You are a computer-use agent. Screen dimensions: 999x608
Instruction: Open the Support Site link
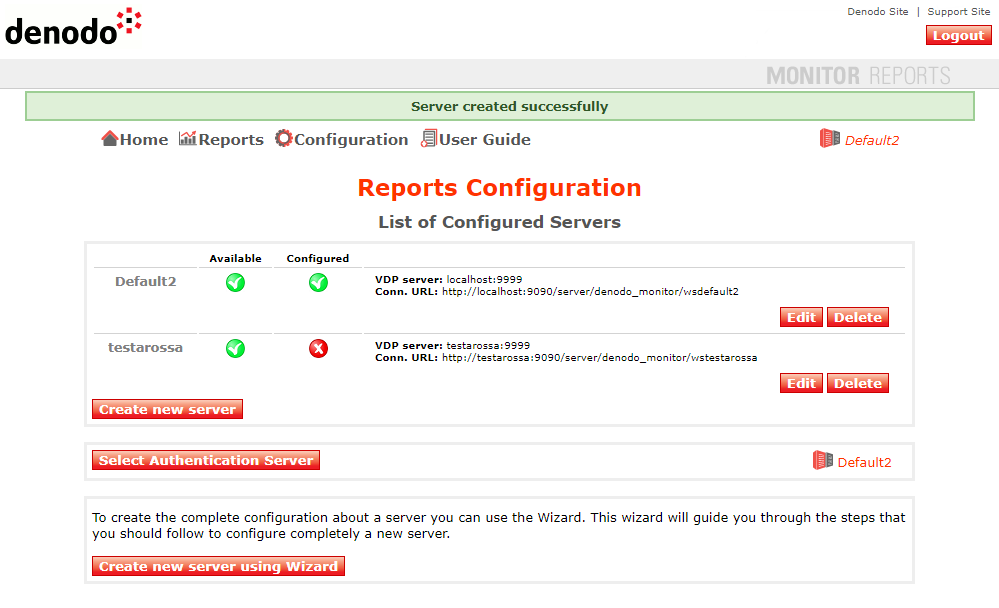tap(958, 11)
